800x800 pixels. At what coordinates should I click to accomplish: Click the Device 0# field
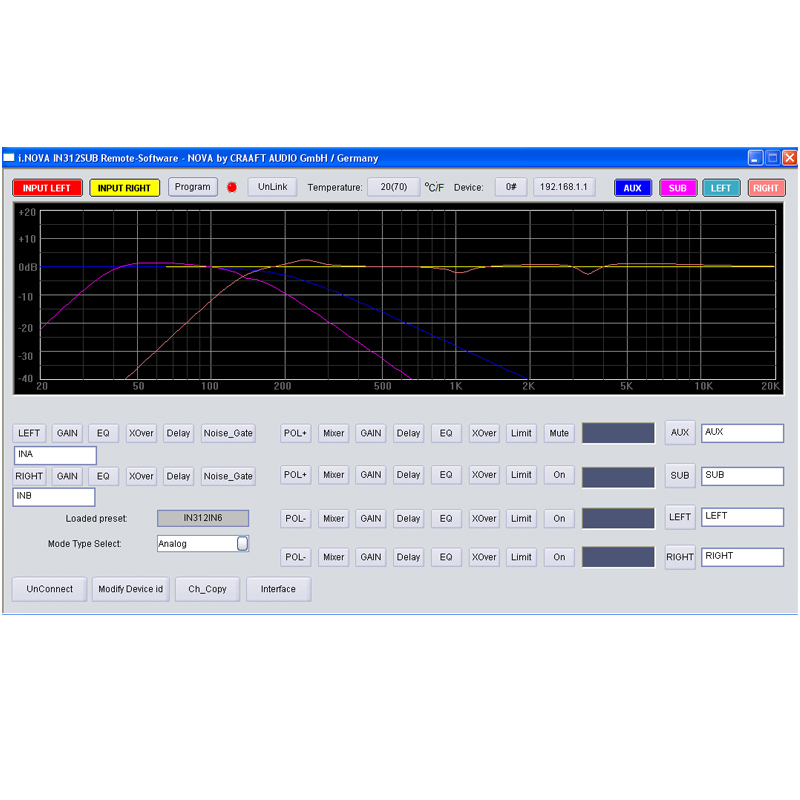511,187
